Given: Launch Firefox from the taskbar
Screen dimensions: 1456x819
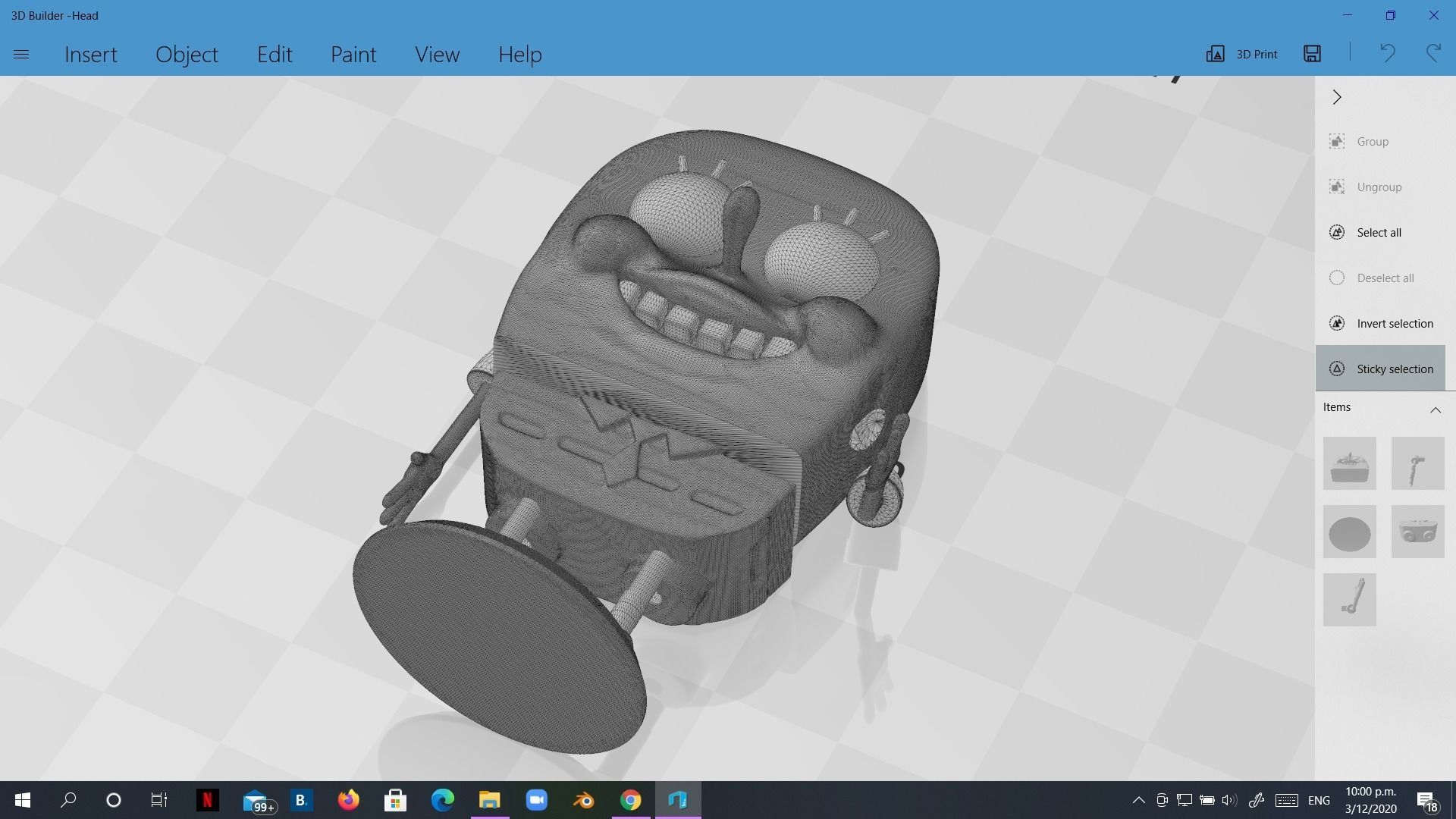Looking at the screenshot, I should click(x=348, y=800).
